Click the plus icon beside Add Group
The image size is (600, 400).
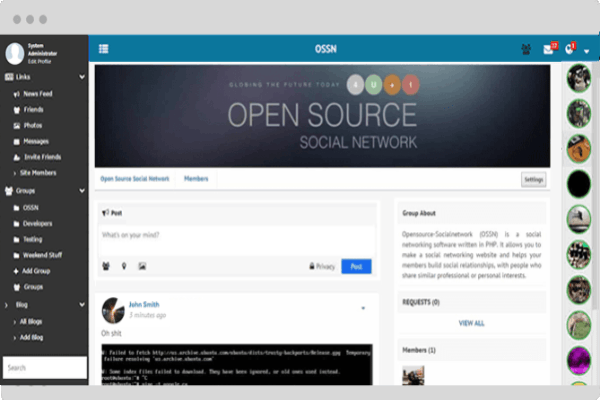pyautogui.click(x=16, y=271)
